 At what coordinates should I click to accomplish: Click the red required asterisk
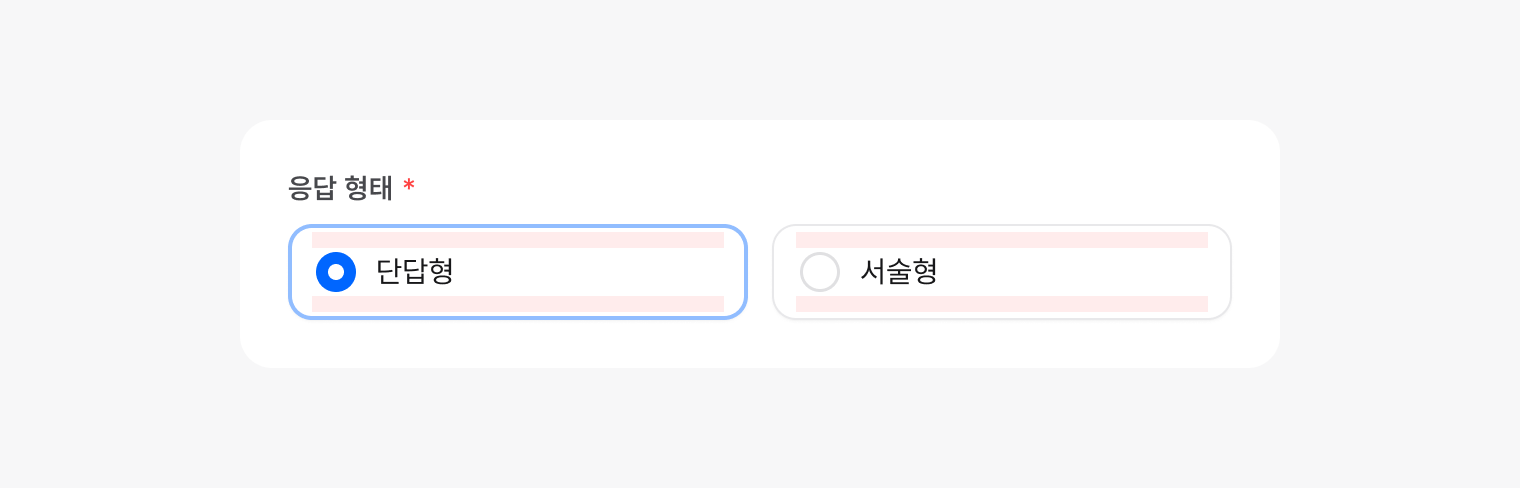409,187
